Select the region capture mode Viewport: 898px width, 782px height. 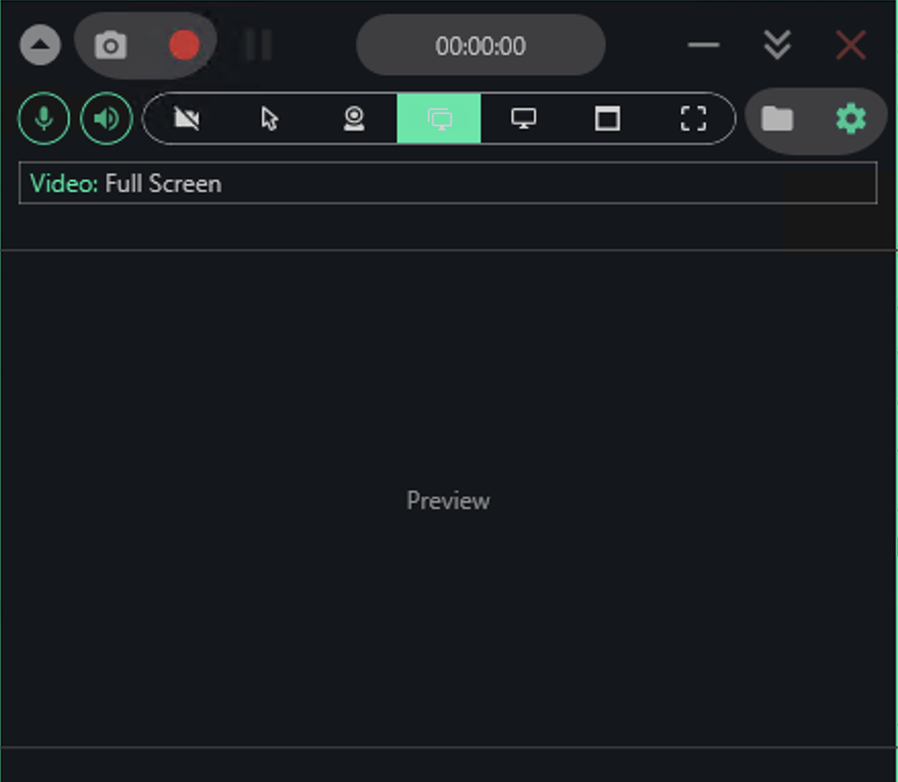pyautogui.click(x=693, y=119)
